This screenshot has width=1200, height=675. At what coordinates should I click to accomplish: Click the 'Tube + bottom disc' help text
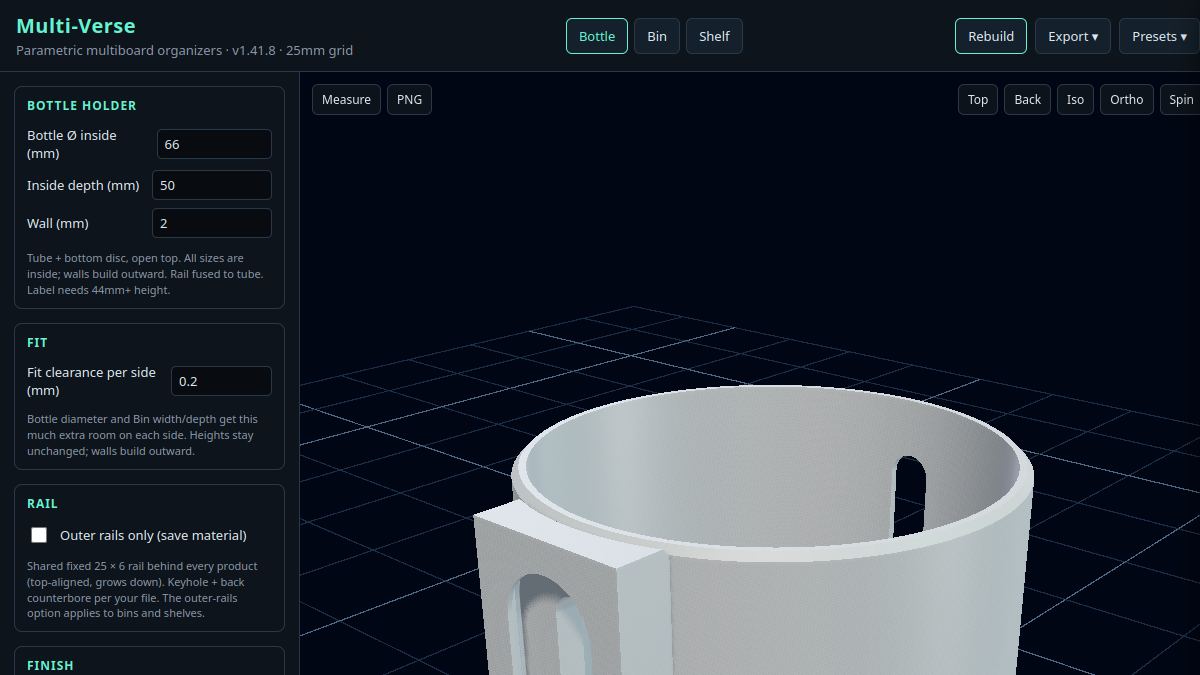(x=146, y=274)
